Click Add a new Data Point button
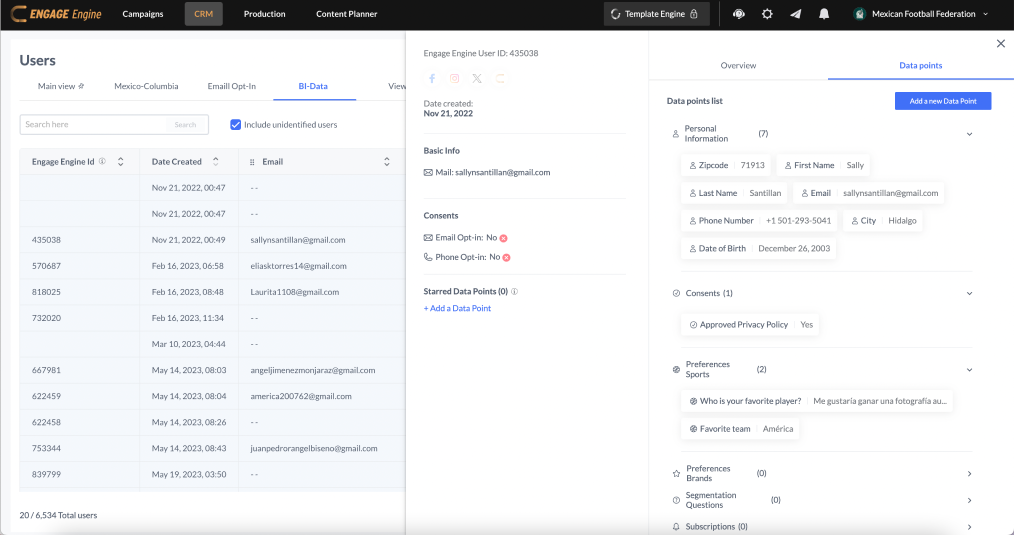Viewport: 1014px width, 535px height. pyautogui.click(x=943, y=101)
